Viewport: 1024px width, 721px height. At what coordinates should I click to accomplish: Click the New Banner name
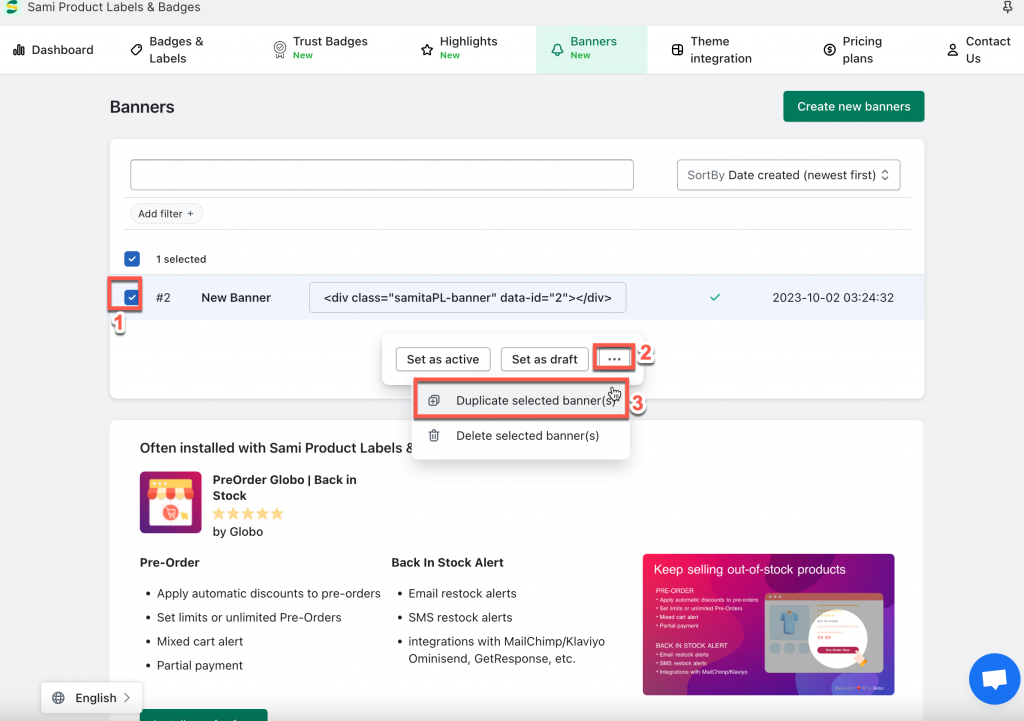[236, 298]
